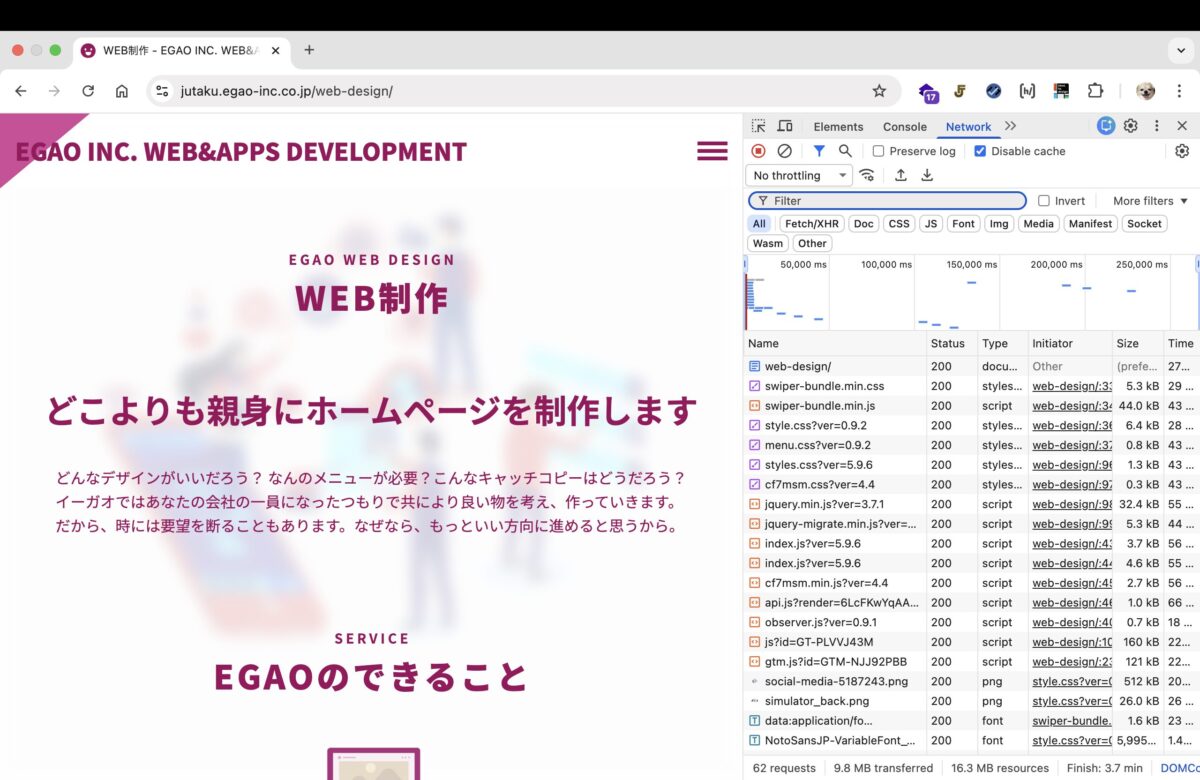Screen dimensions: 1200x780
Task: Open the No throttling dropdown
Action: coord(800,176)
